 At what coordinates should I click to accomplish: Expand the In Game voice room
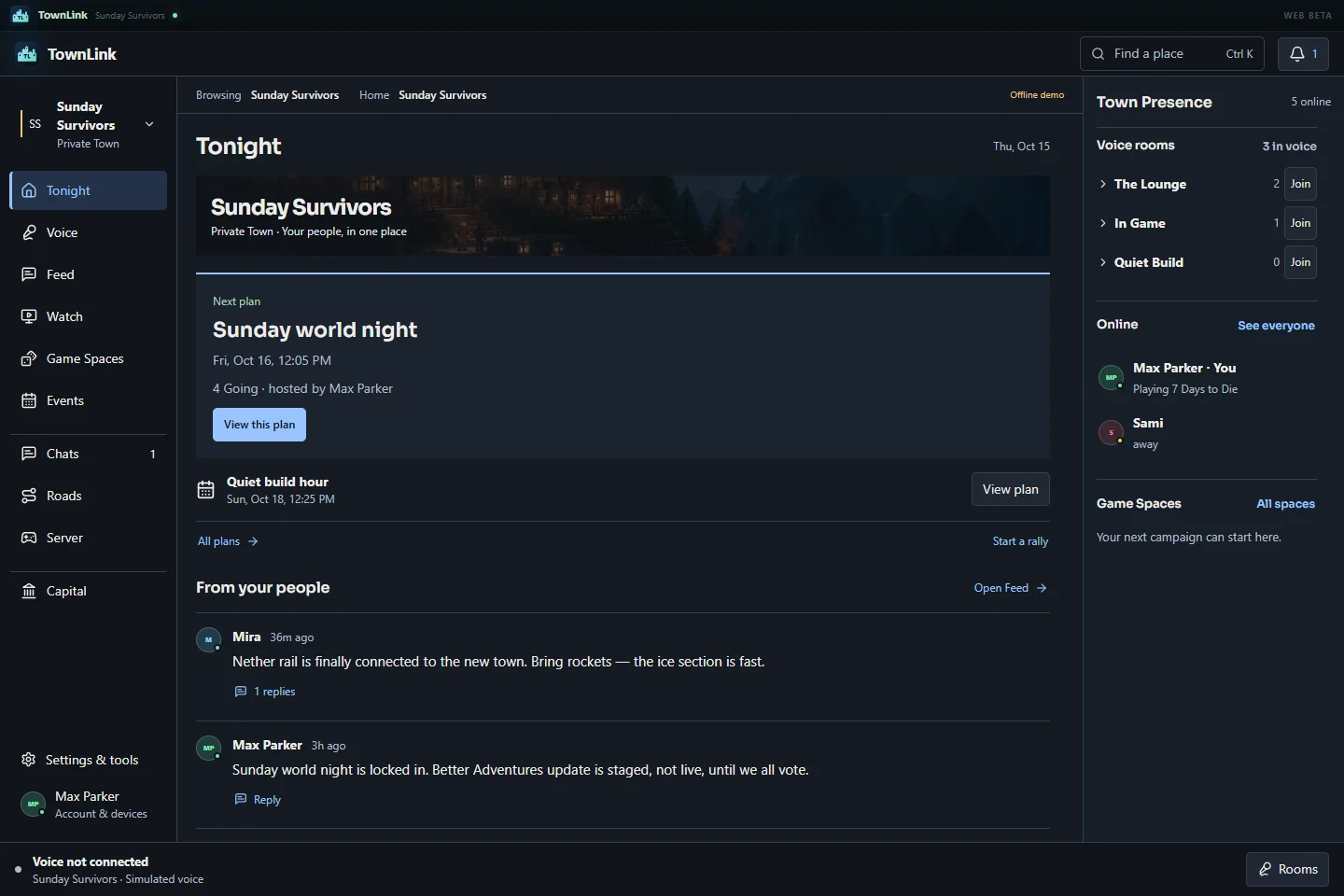1103,223
